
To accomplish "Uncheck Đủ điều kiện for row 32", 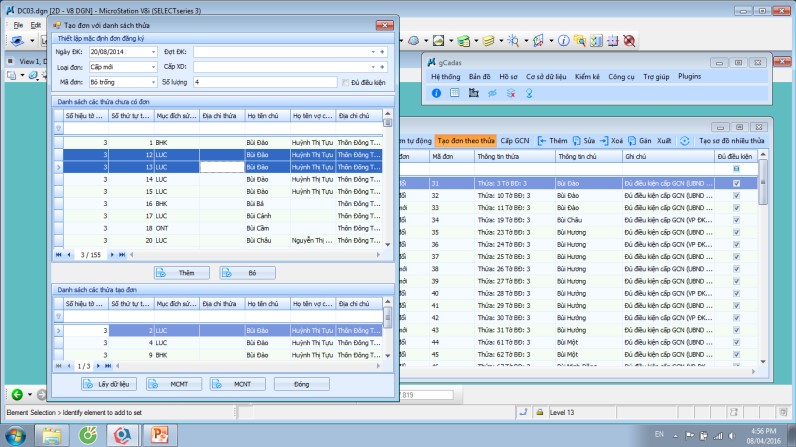I will 736,196.
